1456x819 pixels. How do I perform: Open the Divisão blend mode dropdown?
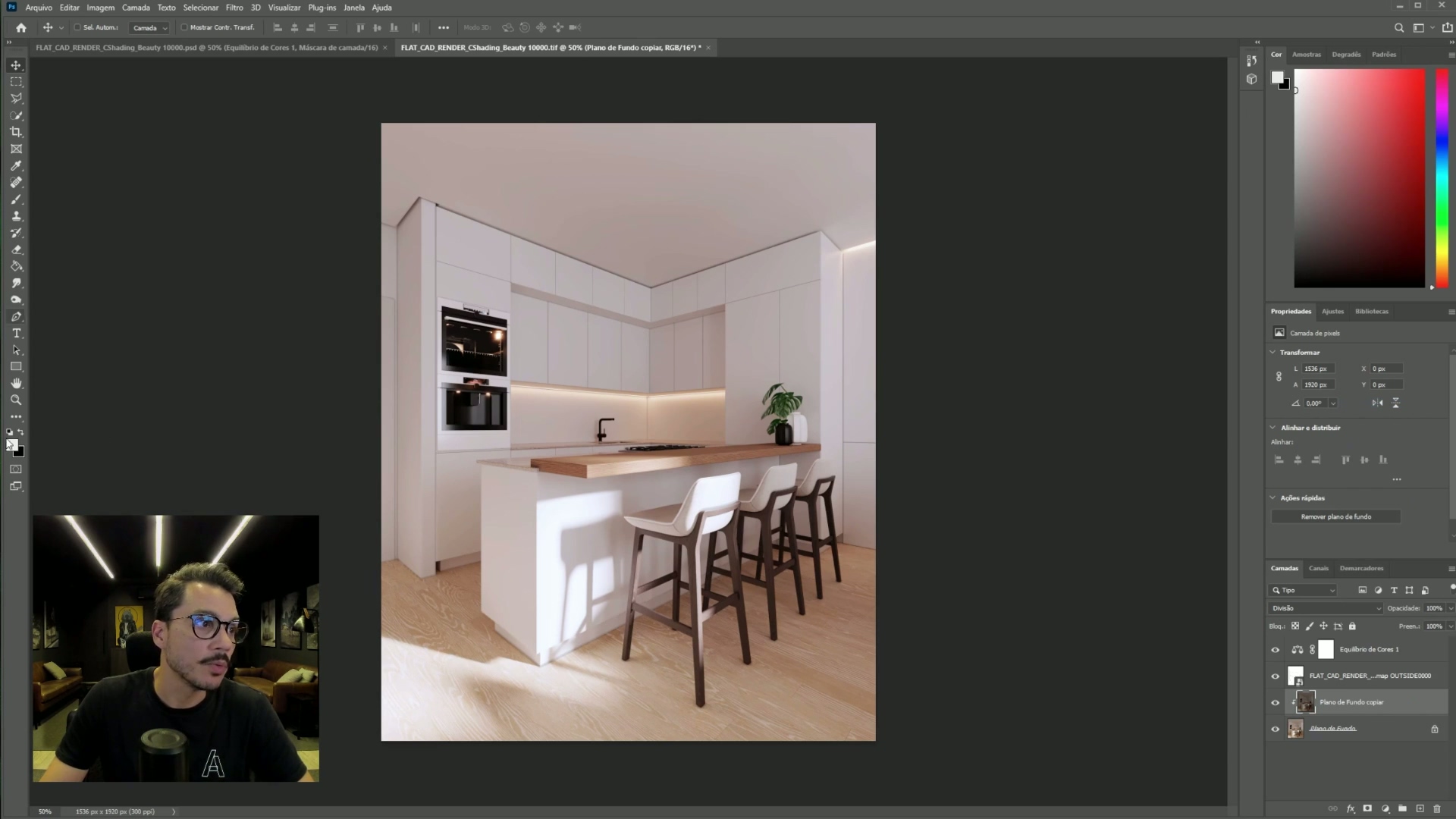coord(1326,608)
